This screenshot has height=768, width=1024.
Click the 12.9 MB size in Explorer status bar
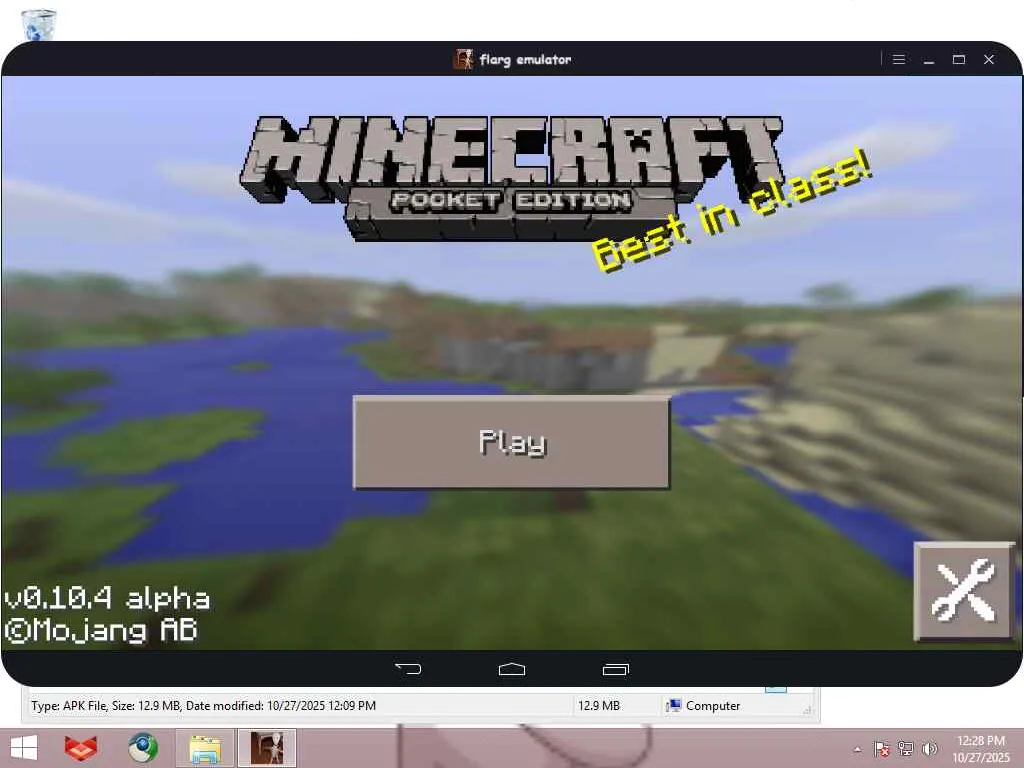coord(599,706)
